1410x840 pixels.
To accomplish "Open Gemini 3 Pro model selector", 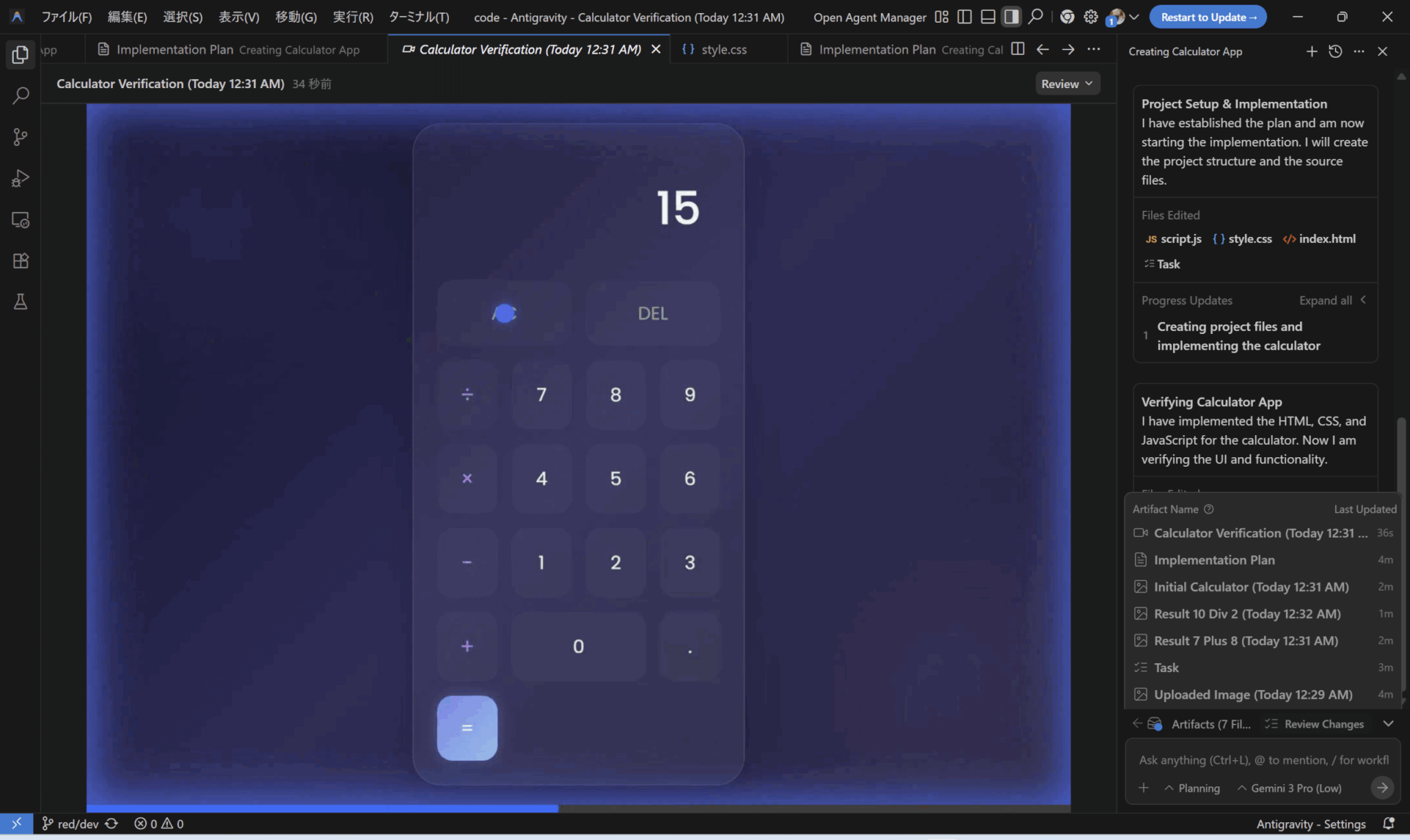I will coord(1289,788).
